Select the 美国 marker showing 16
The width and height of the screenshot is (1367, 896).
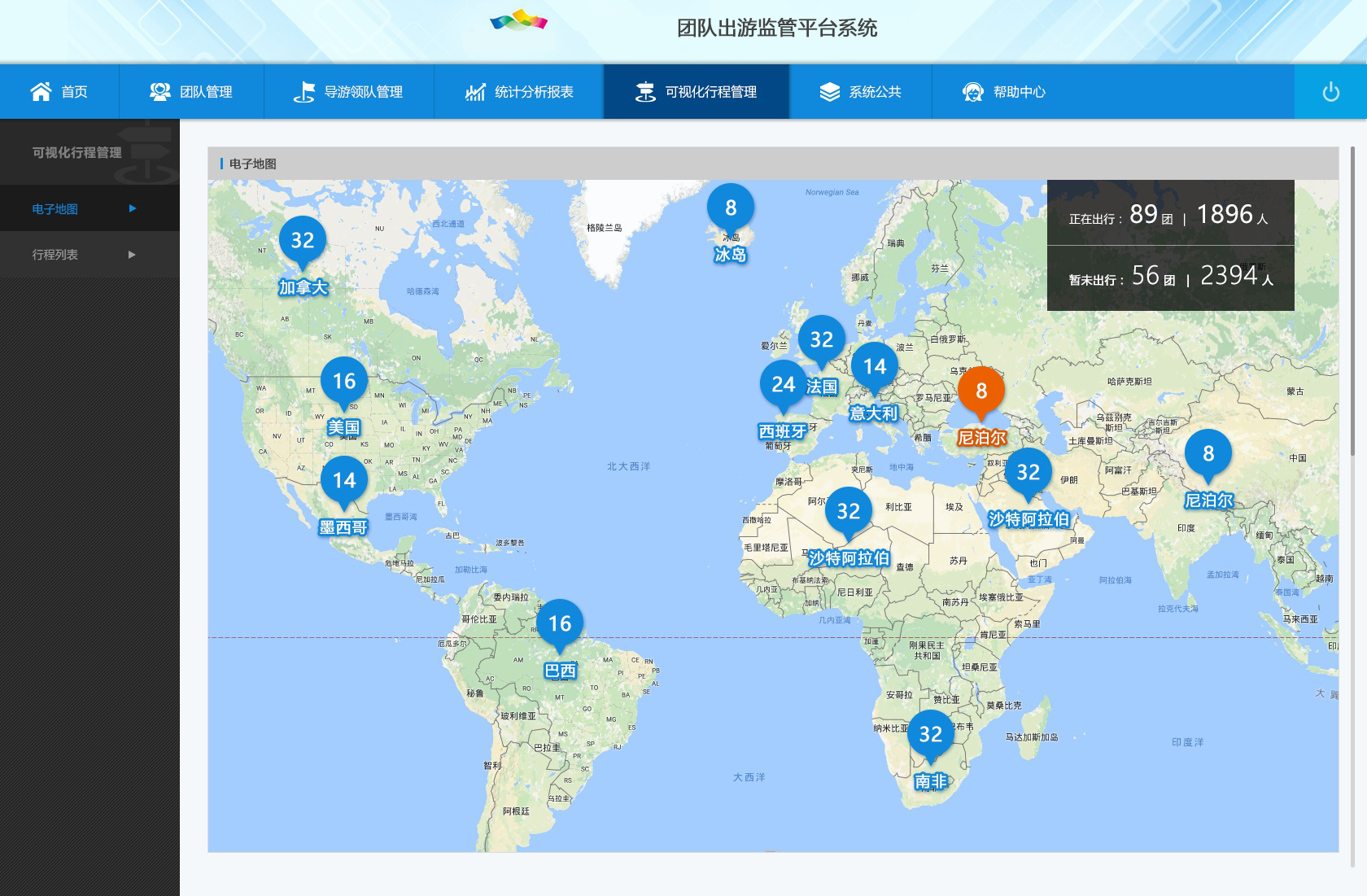click(344, 382)
